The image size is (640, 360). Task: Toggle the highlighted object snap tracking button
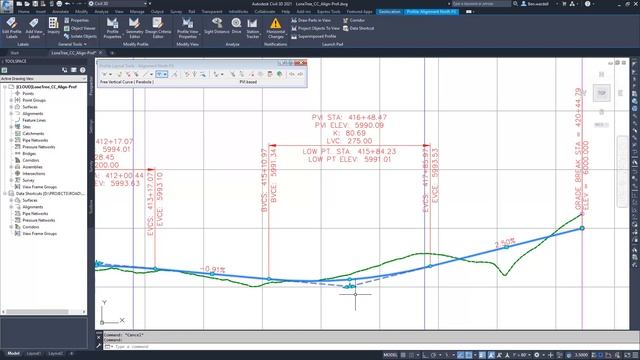[x=460, y=355]
